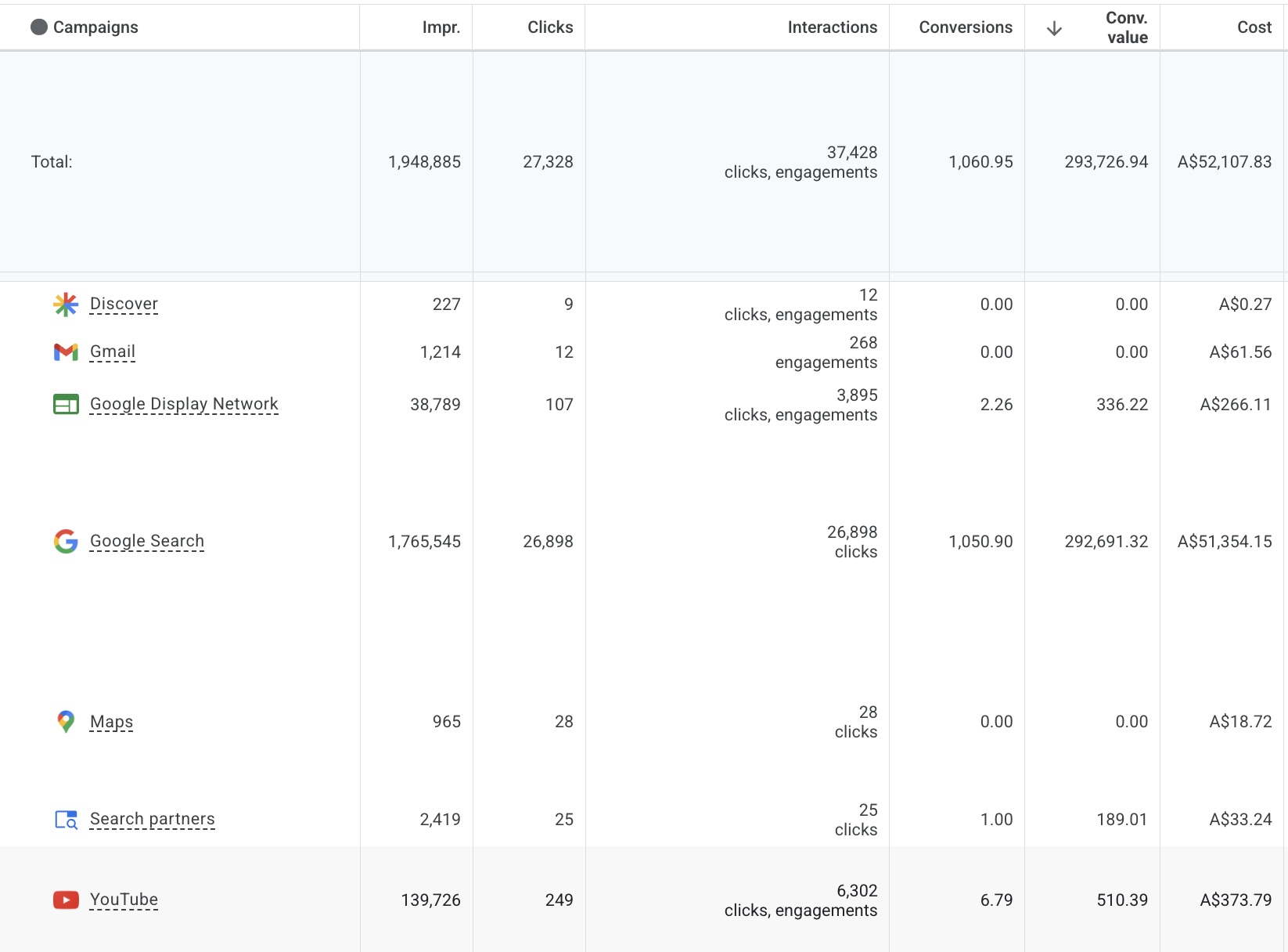Screen dimensions: 1288x952
Task: Toggle sort using the down arrow icon
Action: [x=1054, y=29]
